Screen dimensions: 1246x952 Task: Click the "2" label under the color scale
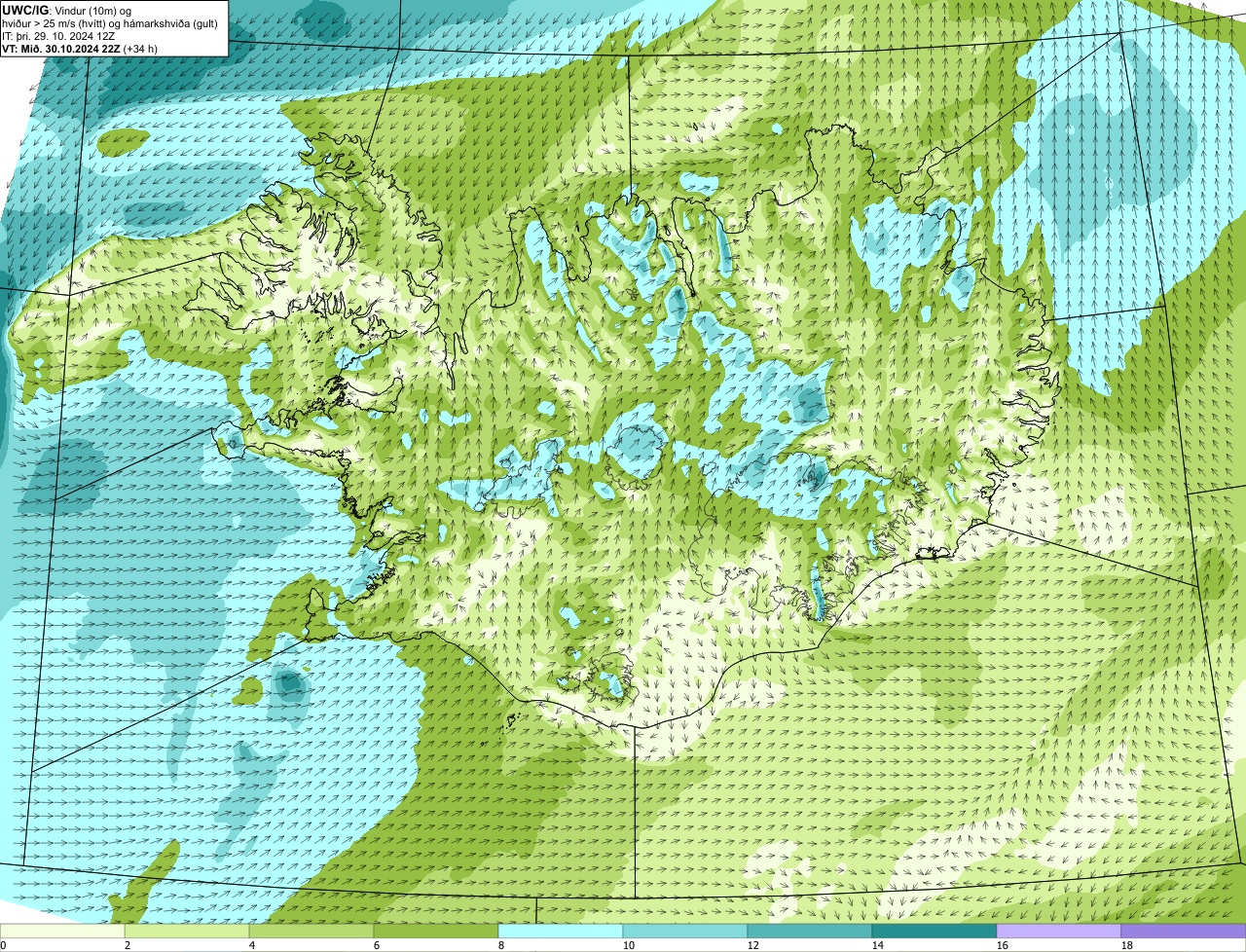pos(128,945)
